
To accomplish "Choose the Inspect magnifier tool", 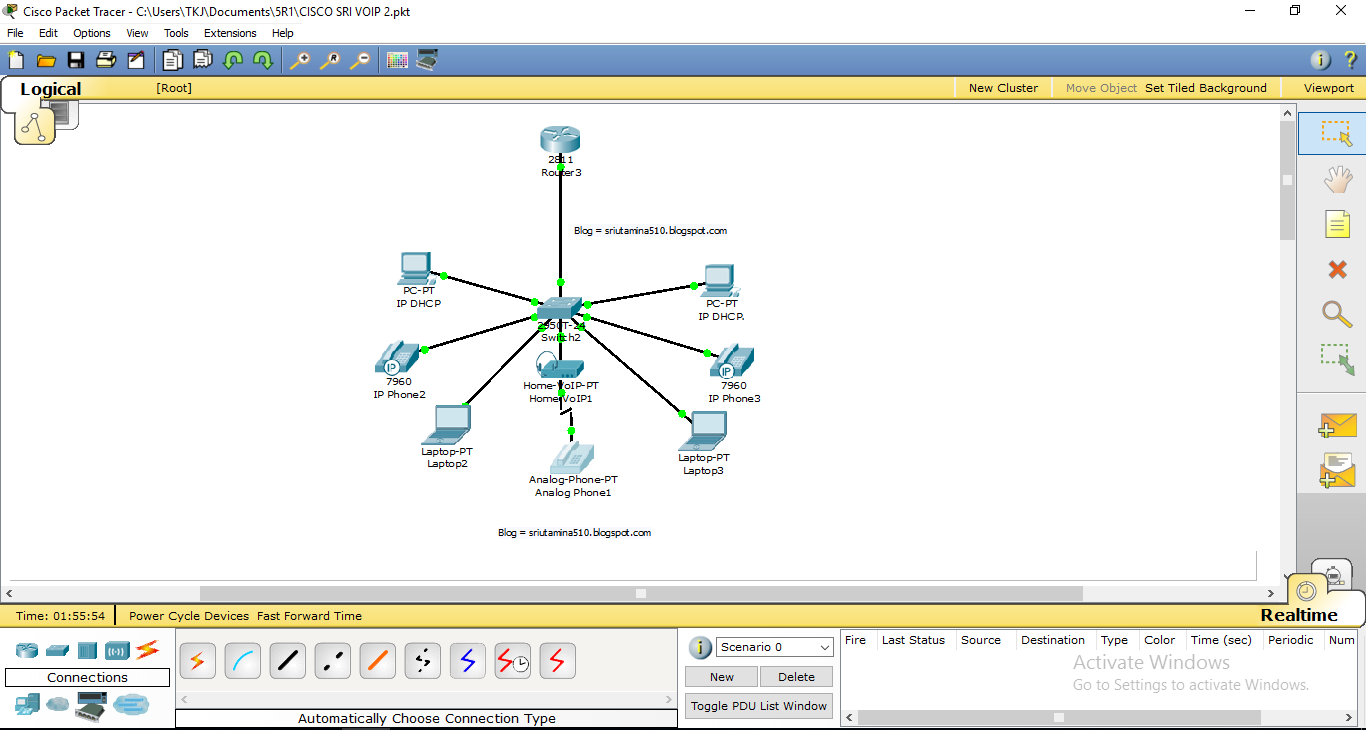I will pyautogui.click(x=1337, y=314).
